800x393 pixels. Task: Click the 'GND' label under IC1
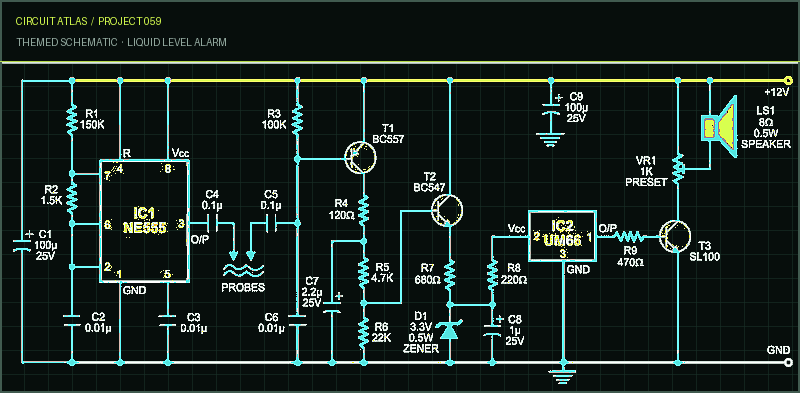(x=135, y=290)
